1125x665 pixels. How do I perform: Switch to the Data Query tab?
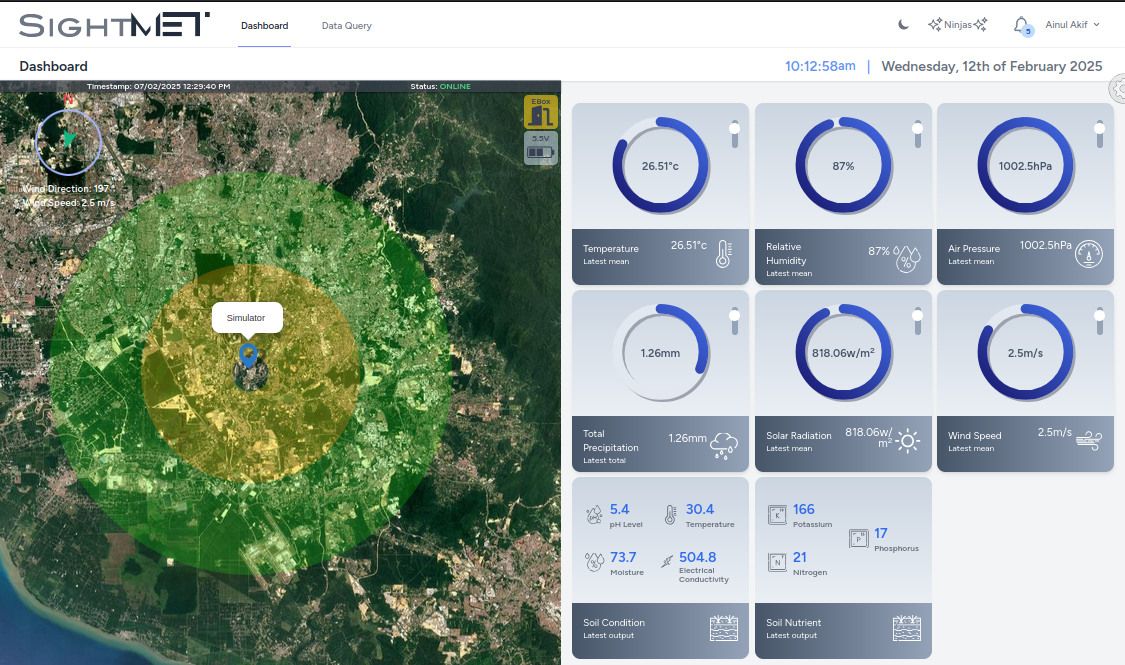pyautogui.click(x=347, y=26)
